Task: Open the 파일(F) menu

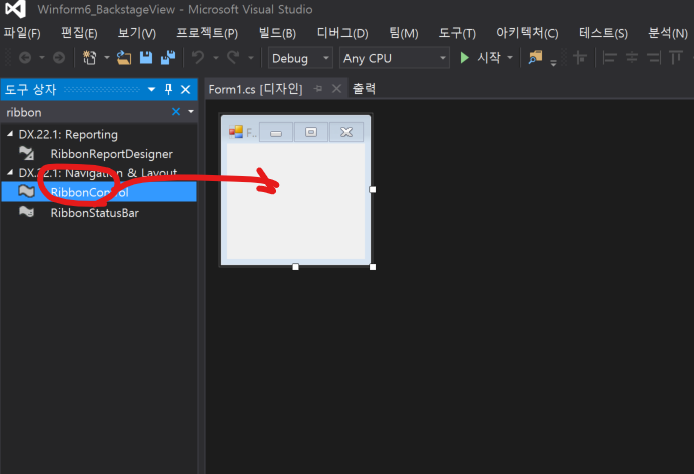Action: tap(22, 33)
